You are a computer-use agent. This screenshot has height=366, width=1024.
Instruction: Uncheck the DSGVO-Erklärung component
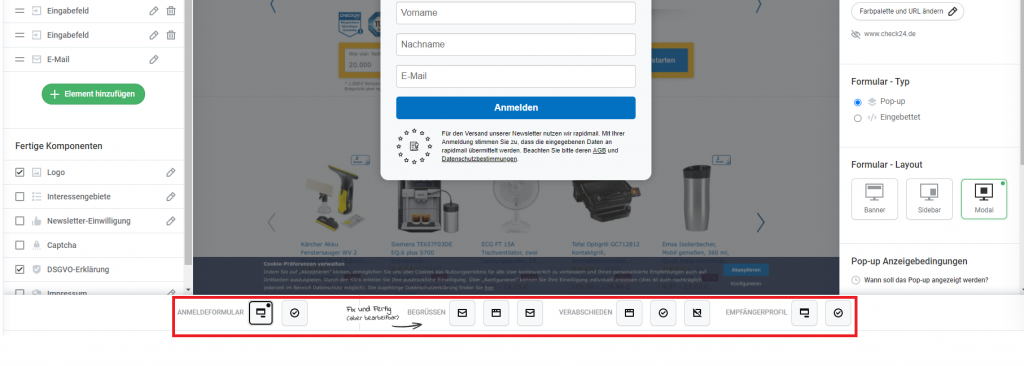(x=20, y=269)
